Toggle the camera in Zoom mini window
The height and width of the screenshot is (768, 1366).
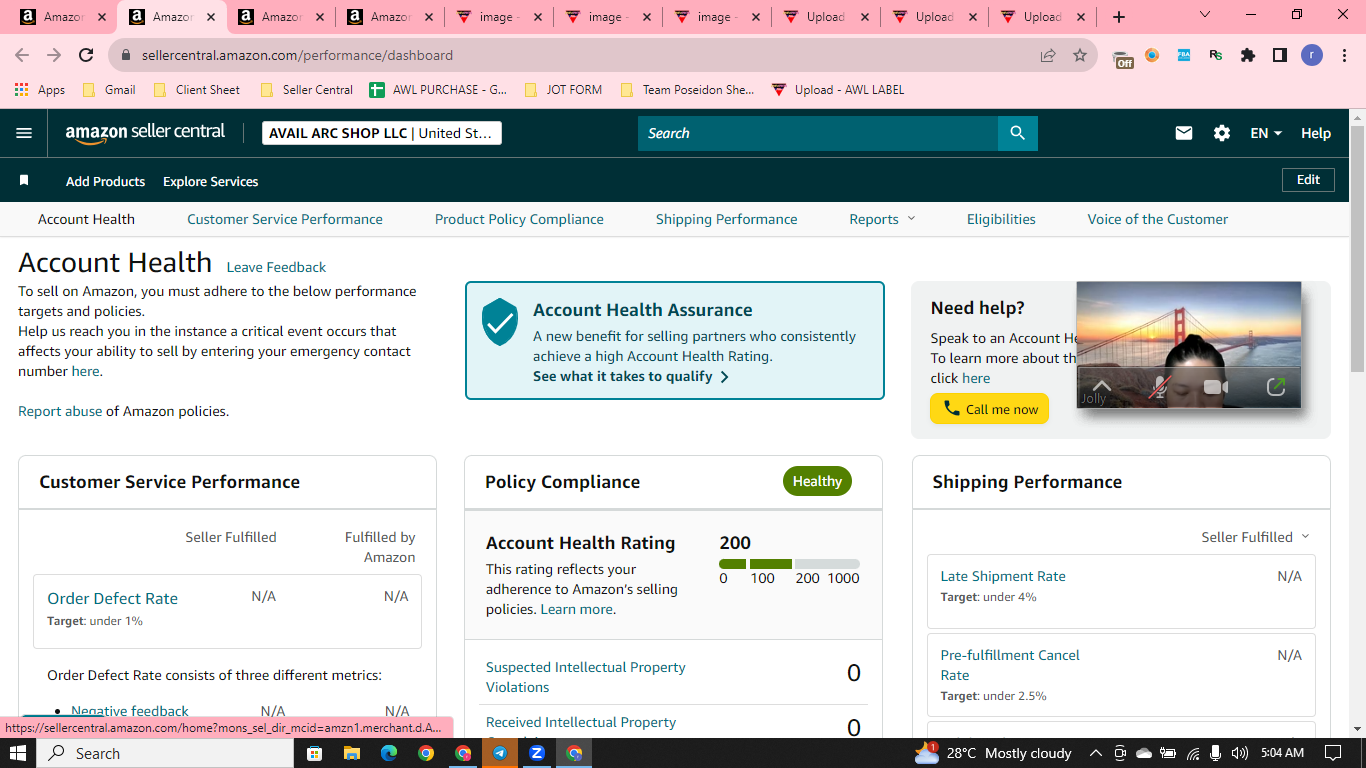click(x=1216, y=387)
